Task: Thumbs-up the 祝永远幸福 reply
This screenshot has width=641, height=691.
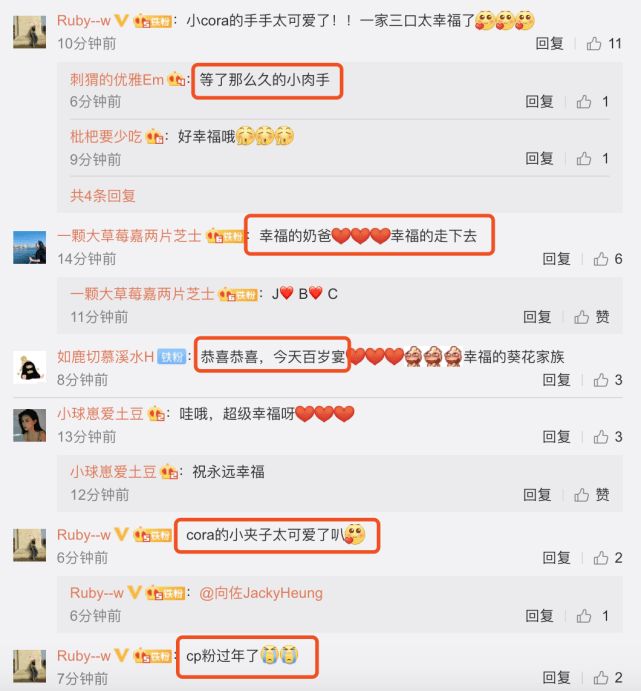Action: 581,495
